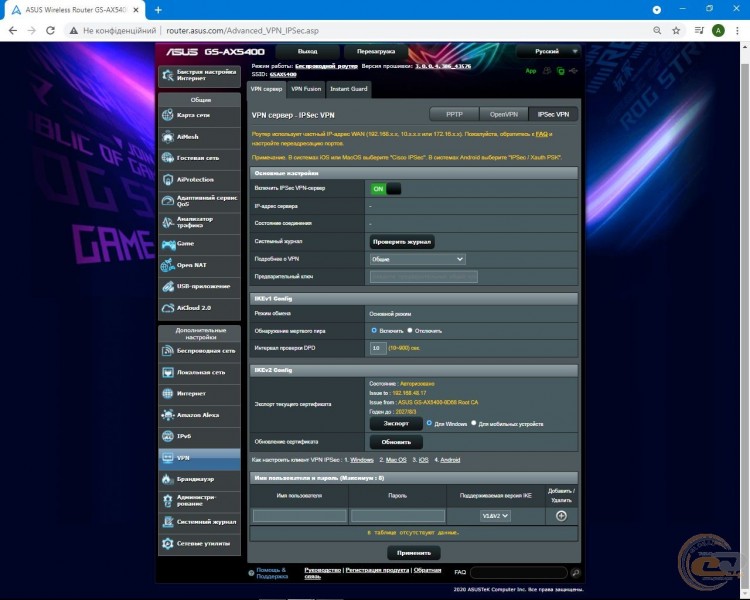Screen dimensions: 750x600
Task: Open VPN sidebar icon
Action: [x=167, y=458]
